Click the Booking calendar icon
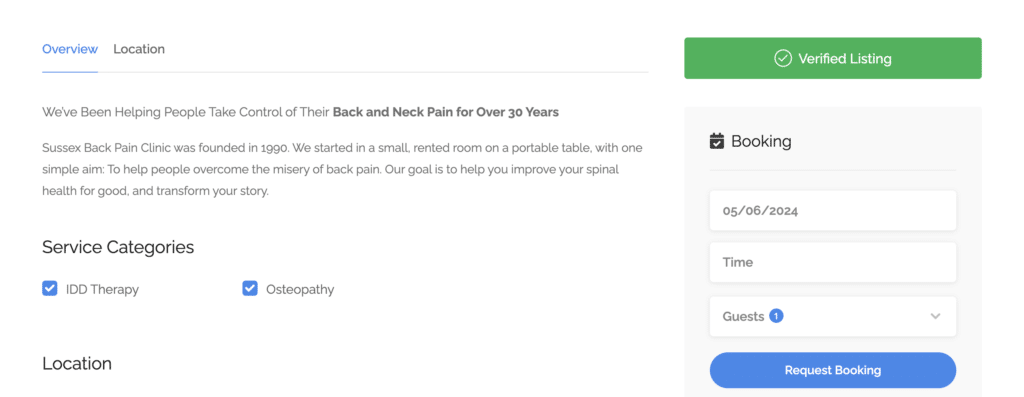This screenshot has height=397, width=1024. click(x=716, y=141)
